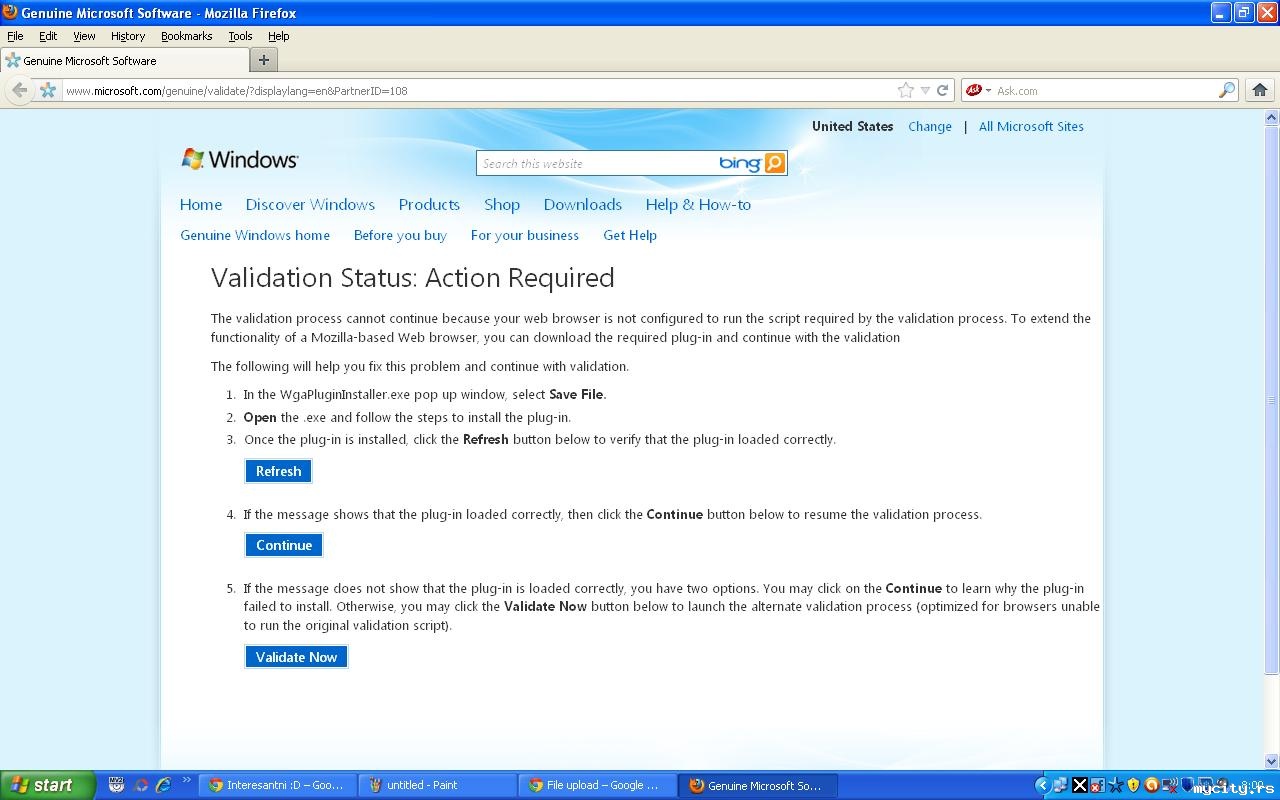This screenshot has width=1280, height=800.
Task: Open the File menu
Action: click(x=15, y=36)
